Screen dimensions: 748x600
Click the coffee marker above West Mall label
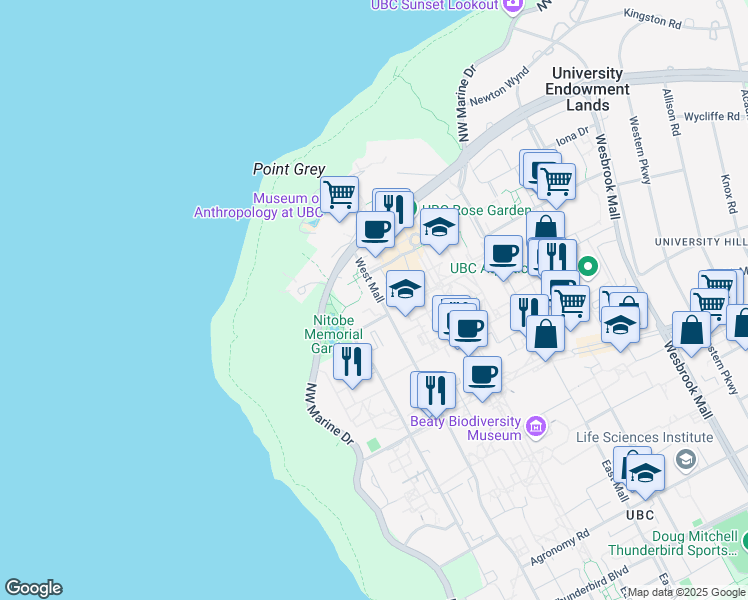[375, 230]
